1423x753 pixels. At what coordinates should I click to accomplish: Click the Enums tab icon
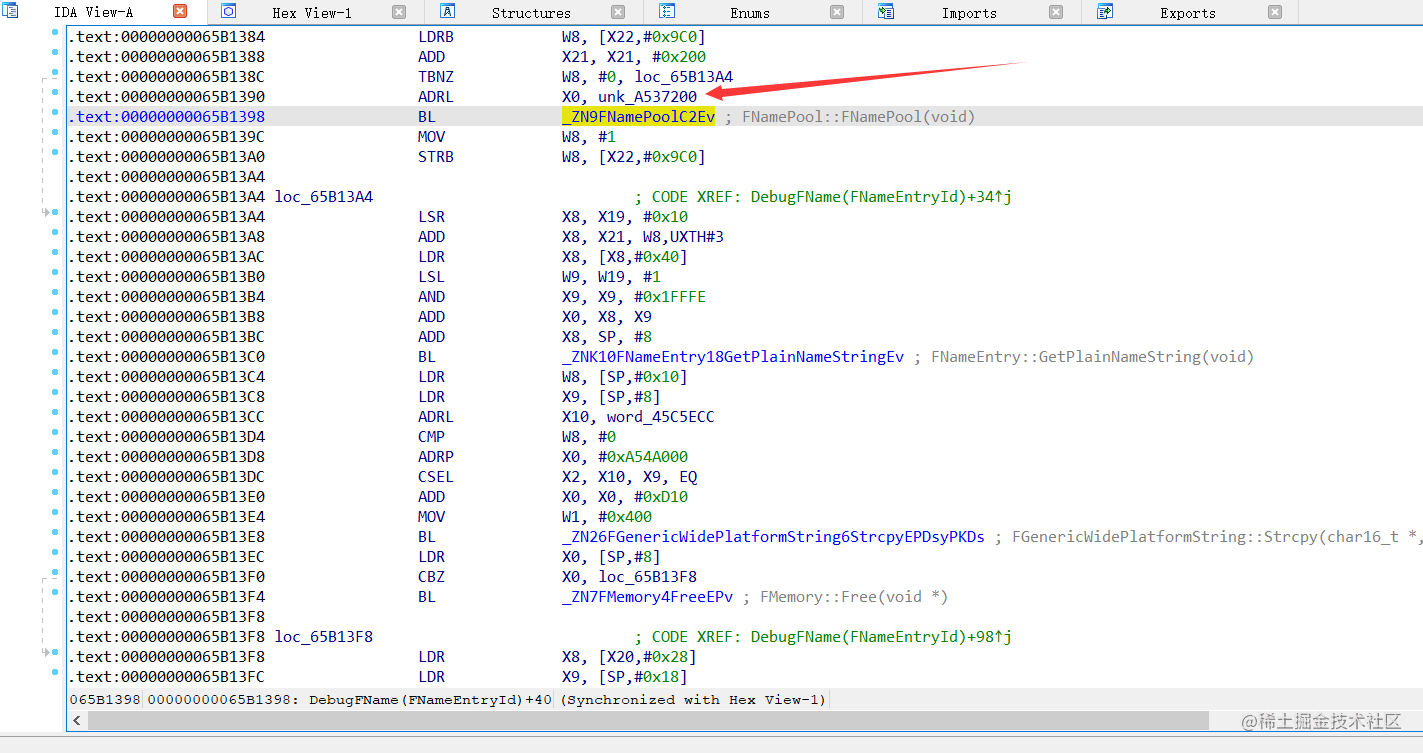point(667,11)
